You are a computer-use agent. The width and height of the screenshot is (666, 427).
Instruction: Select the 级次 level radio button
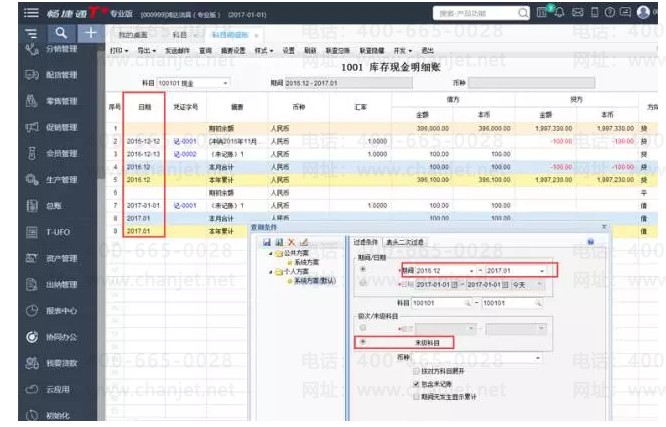pyautogui.click(x=363, y=328)
